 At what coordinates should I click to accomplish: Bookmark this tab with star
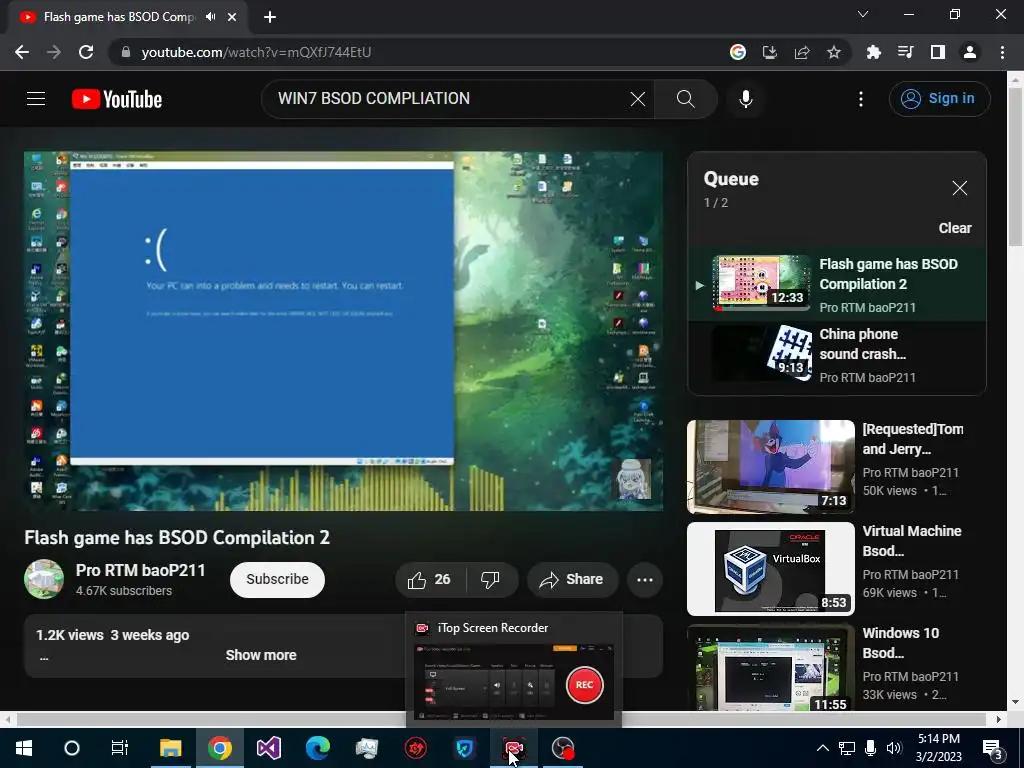point(833,52)
